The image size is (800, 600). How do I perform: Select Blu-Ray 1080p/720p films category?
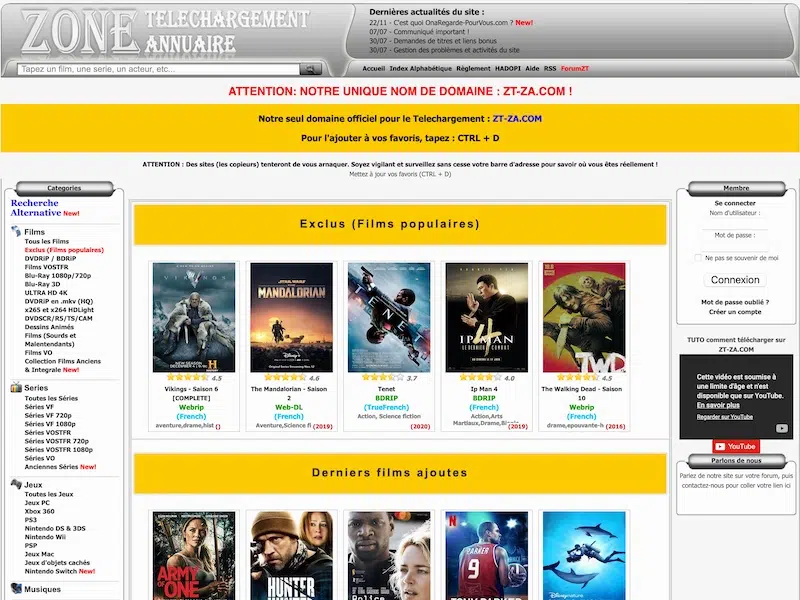[x=58, y=275]
